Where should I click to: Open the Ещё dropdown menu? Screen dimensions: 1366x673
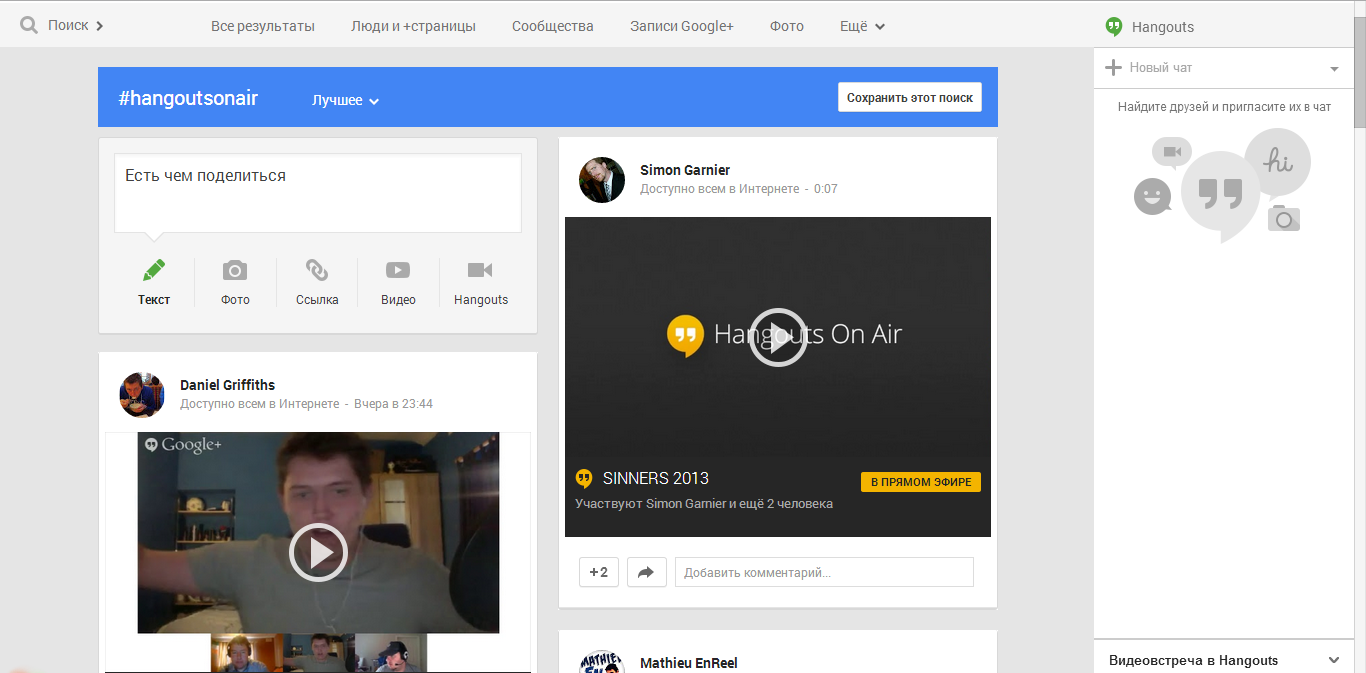point(862,26)
